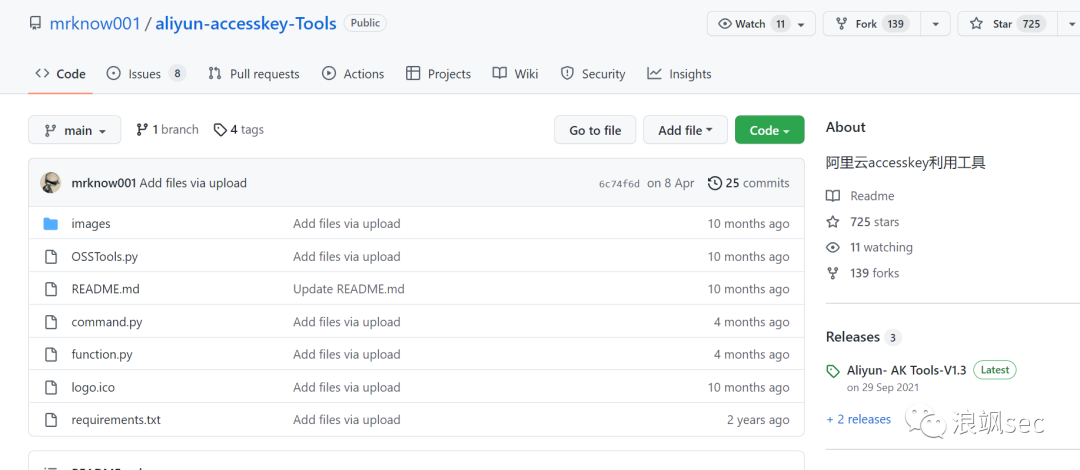Open the function.py file

coord(102,355)
